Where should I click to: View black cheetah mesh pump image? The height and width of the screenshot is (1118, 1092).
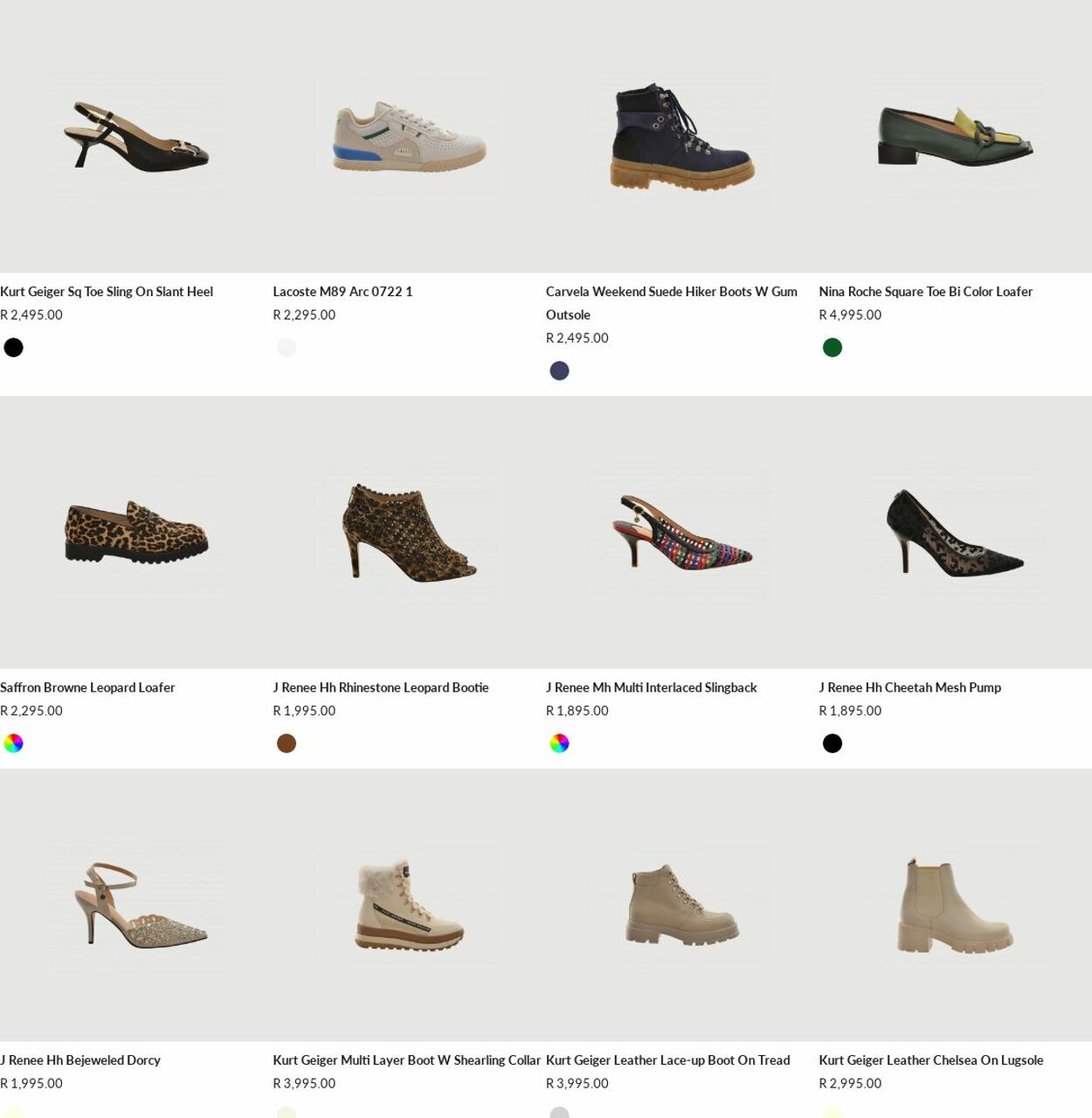click(955, 533)
